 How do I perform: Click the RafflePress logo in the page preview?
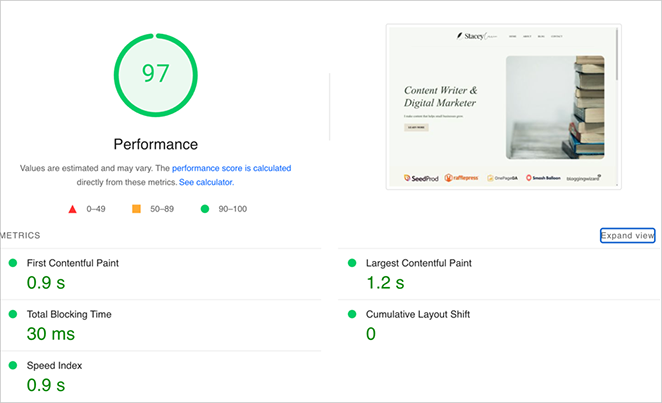point(464,178)
